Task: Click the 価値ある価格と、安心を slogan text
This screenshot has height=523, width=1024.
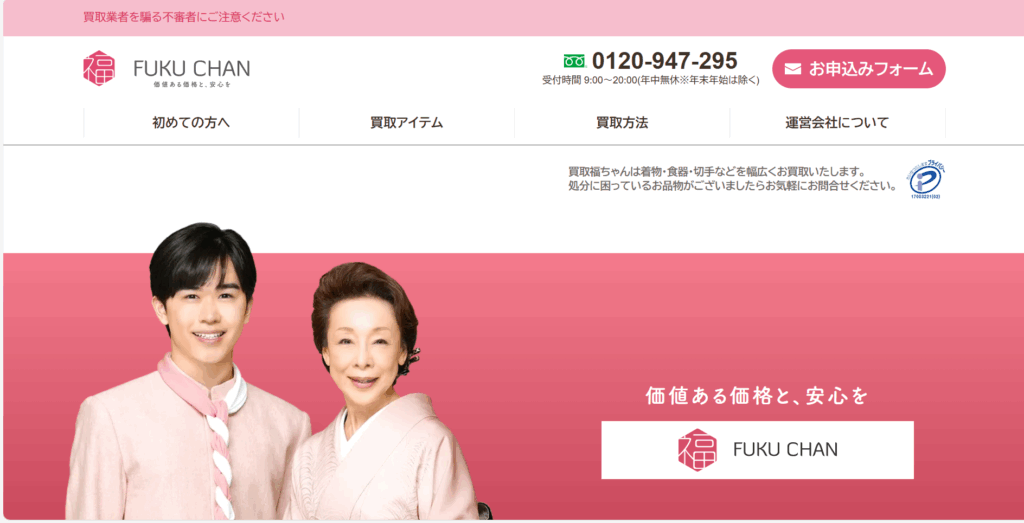Action: tap(757, 396)
